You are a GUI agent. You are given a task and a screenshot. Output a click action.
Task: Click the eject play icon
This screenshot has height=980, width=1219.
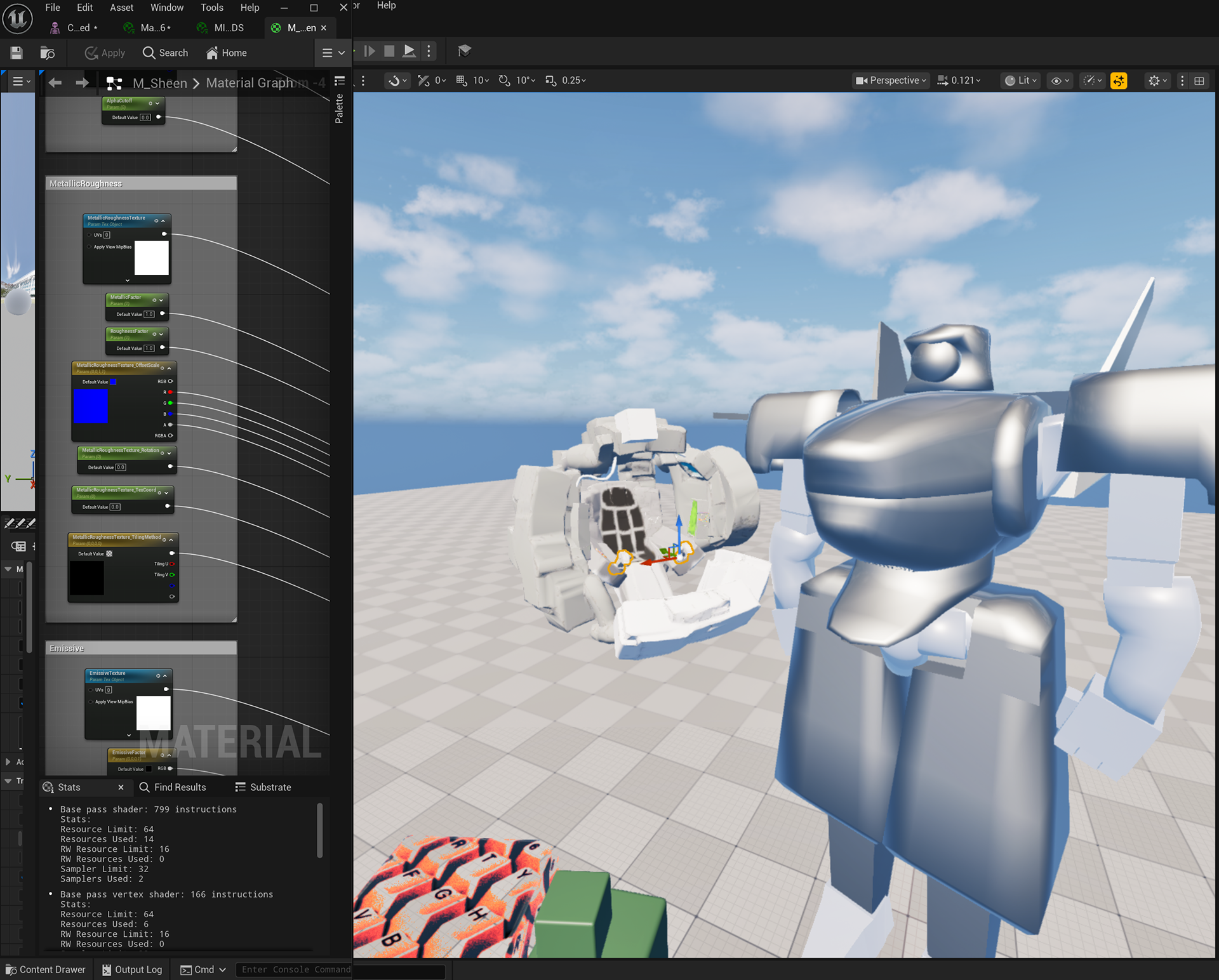[x=410, y=51]
